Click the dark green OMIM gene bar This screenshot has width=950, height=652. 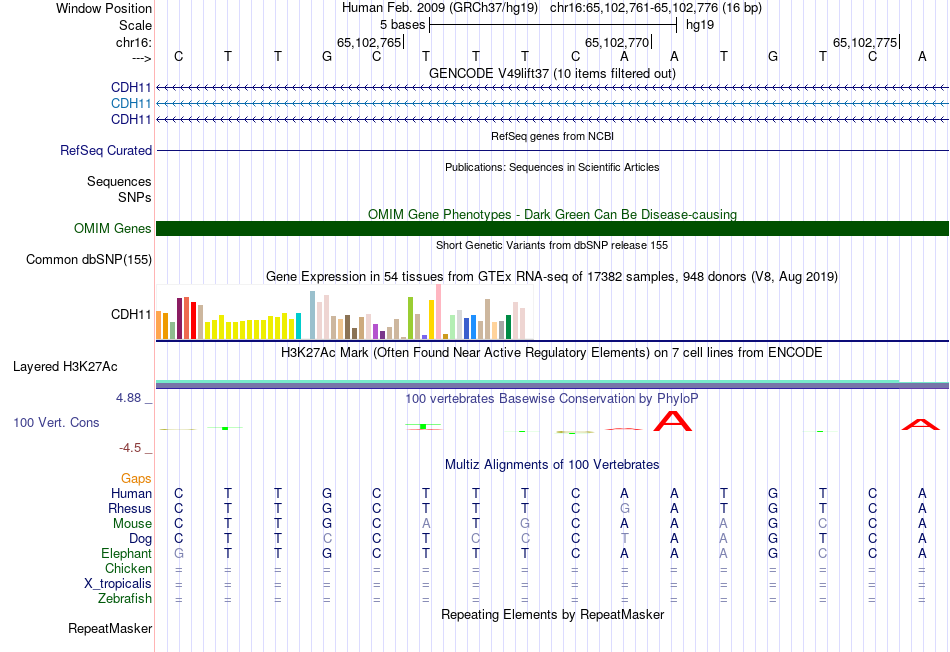click(x=552, y=228)
